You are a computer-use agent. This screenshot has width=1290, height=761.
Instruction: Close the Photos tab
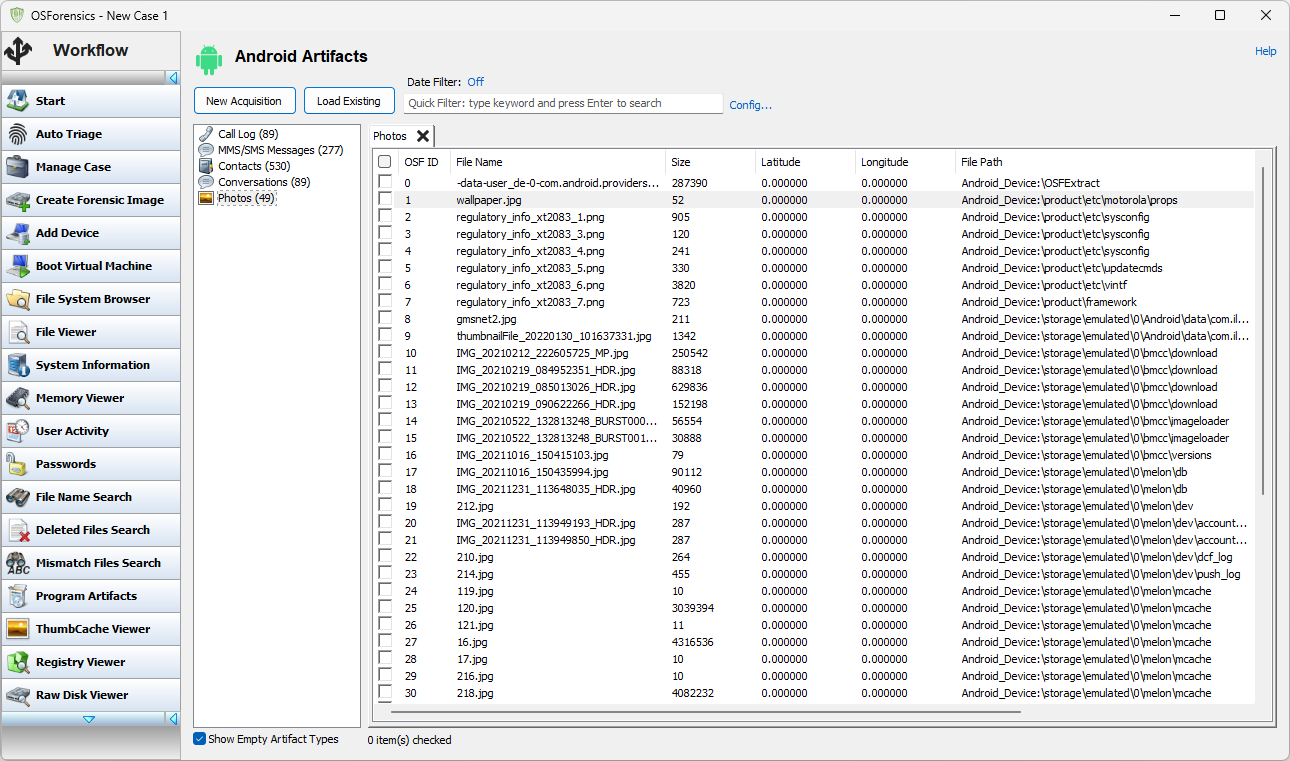pyautogui.click(x=423, y=136)
